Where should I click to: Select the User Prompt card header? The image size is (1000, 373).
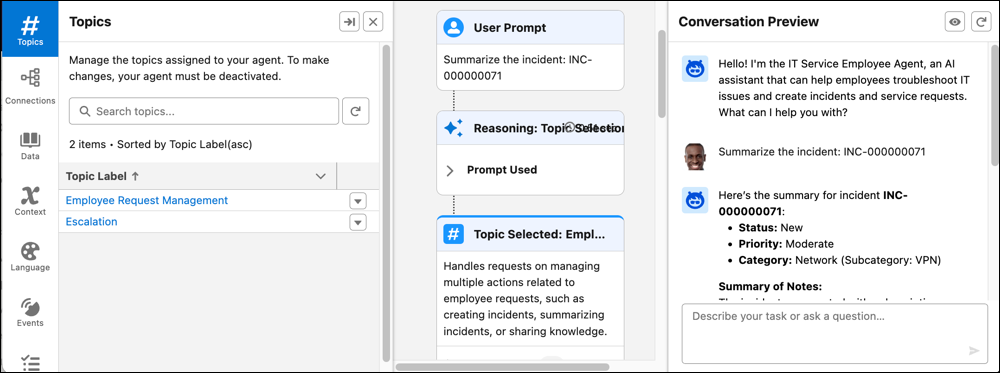[530, 27]
